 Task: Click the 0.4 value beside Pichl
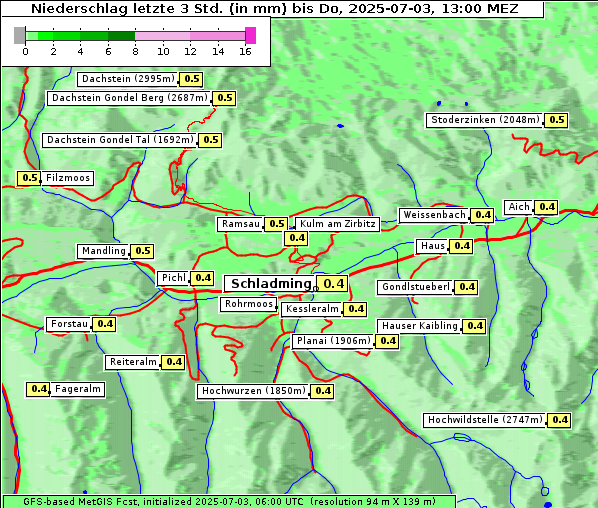click(x=203, y=278)
